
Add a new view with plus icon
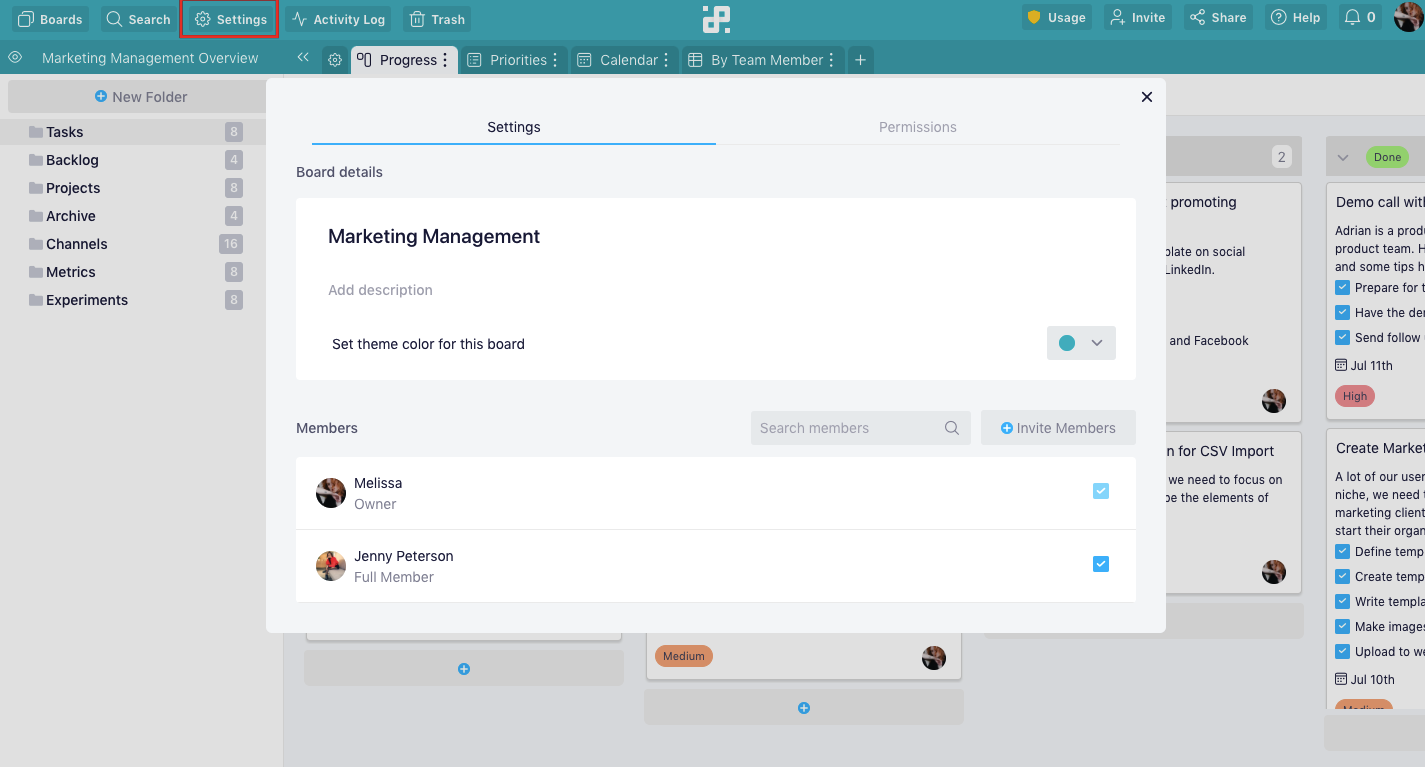click(860, 60)
